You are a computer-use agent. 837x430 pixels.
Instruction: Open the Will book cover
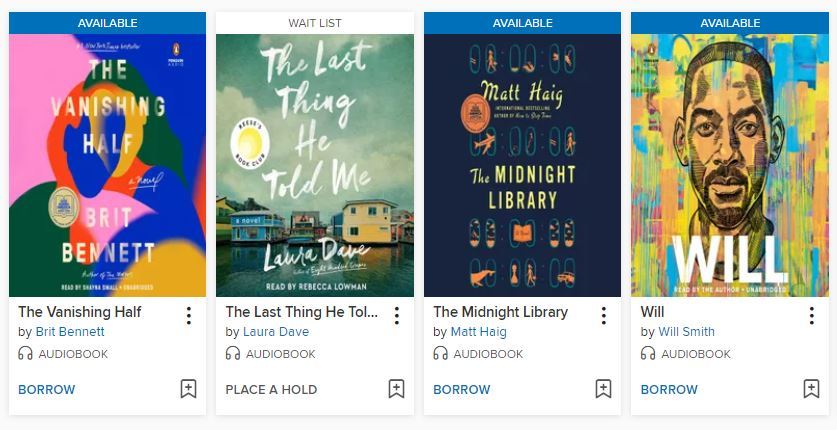729,165
